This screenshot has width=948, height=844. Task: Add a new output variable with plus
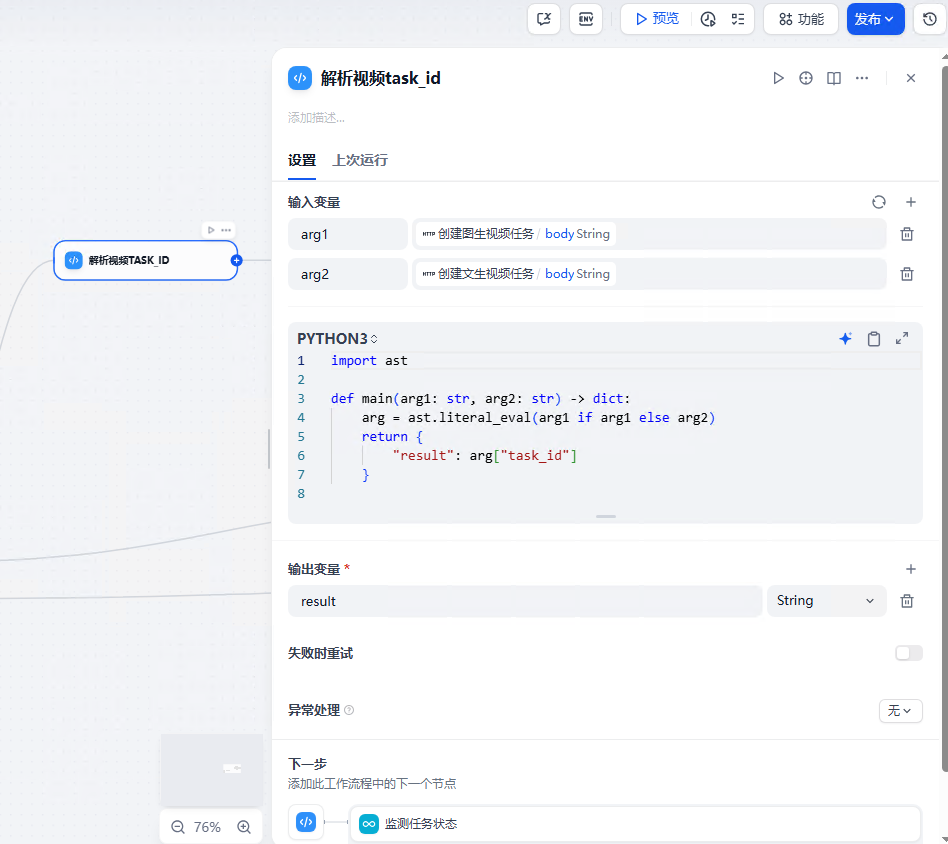(911, 569)
